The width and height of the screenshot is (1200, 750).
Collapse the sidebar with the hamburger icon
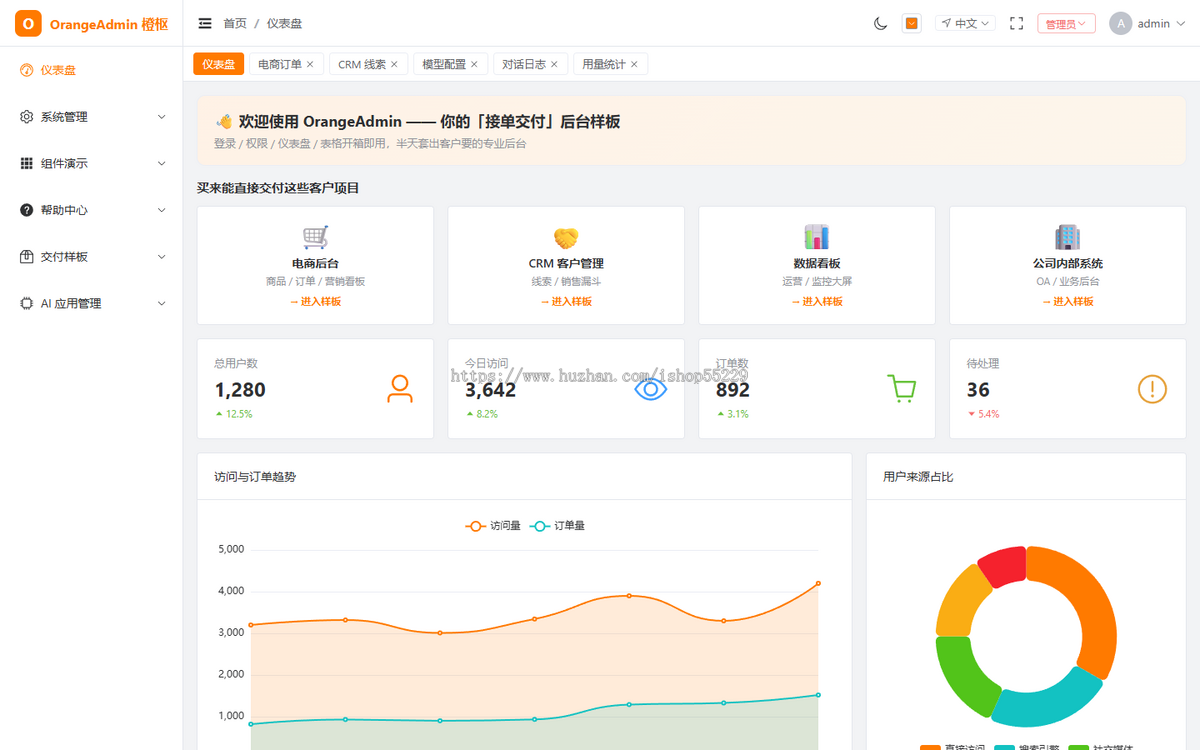(x=205, y=23)
